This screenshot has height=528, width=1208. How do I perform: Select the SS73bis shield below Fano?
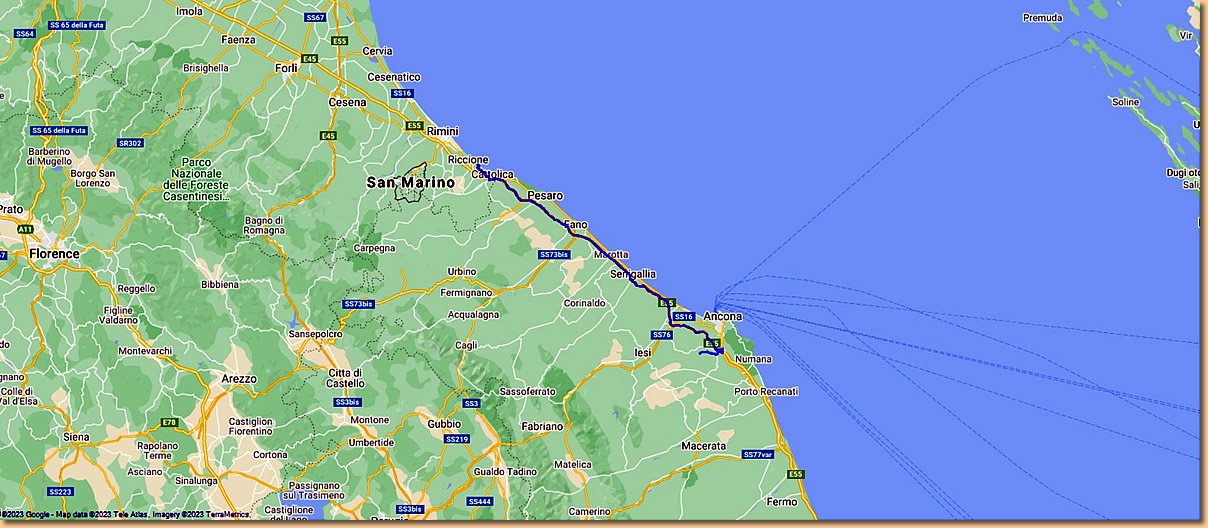pyautogui.click(x=554, y=254)
